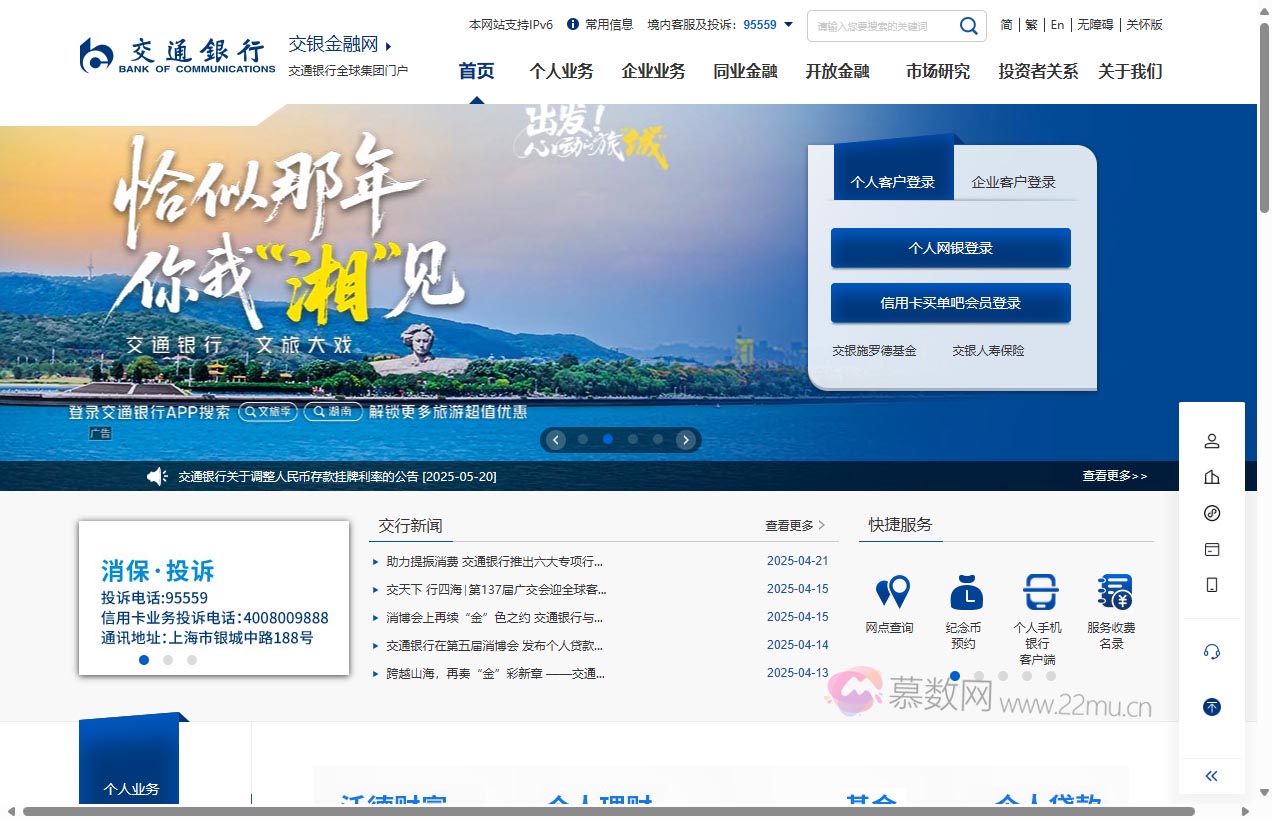1272x819 pixels.
Task: Click the mobile phone sidebar icon
Action: click(1212, 585)
